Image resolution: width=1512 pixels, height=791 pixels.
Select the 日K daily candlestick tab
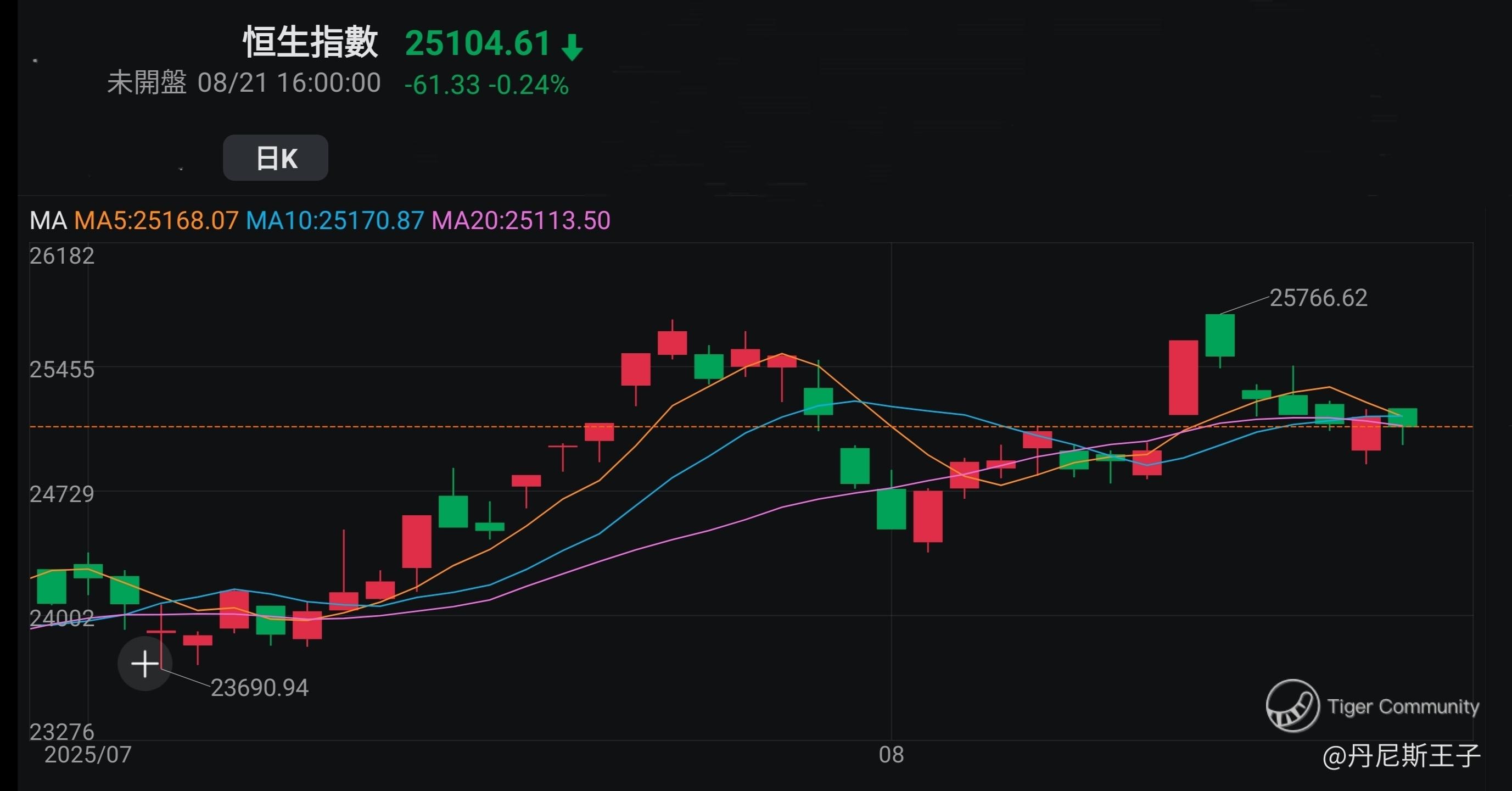click(275, 158)
